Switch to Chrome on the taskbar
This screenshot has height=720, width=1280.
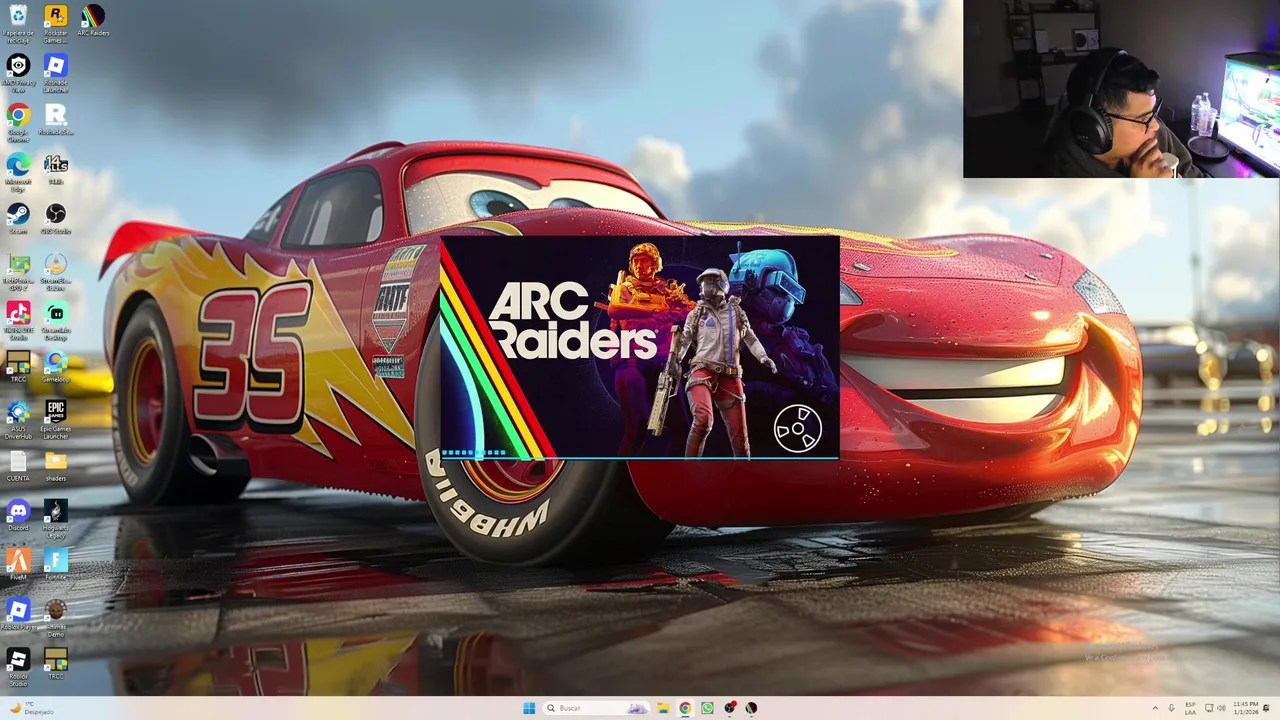coord(685,708)
